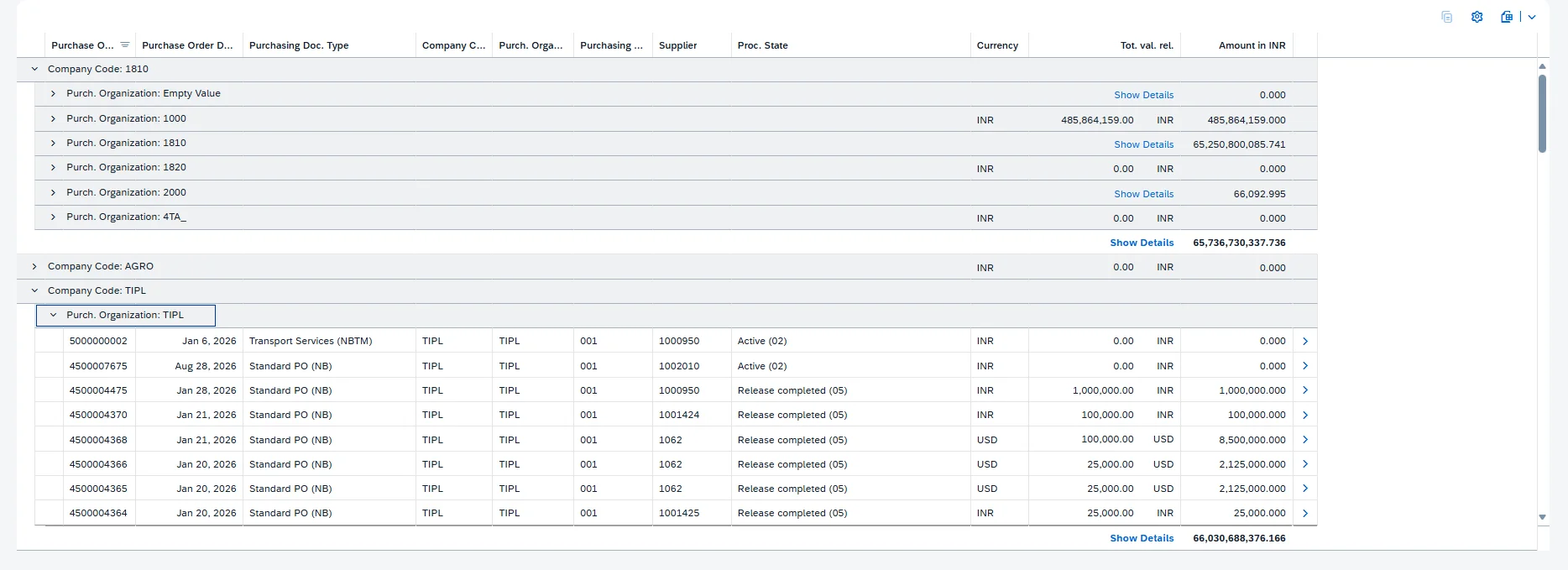Click Purchasing Doc. Type column header

pyautogui.click(x=329, y=45)
